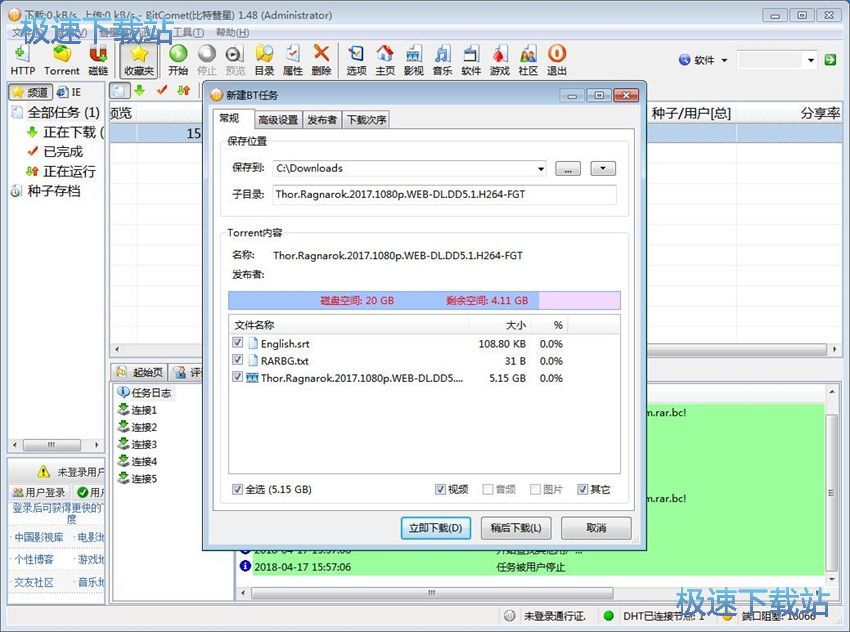This screenshot has width=850, height=632.
Task: Open the 中国影视库 link
Action: [x=38, y=537]
